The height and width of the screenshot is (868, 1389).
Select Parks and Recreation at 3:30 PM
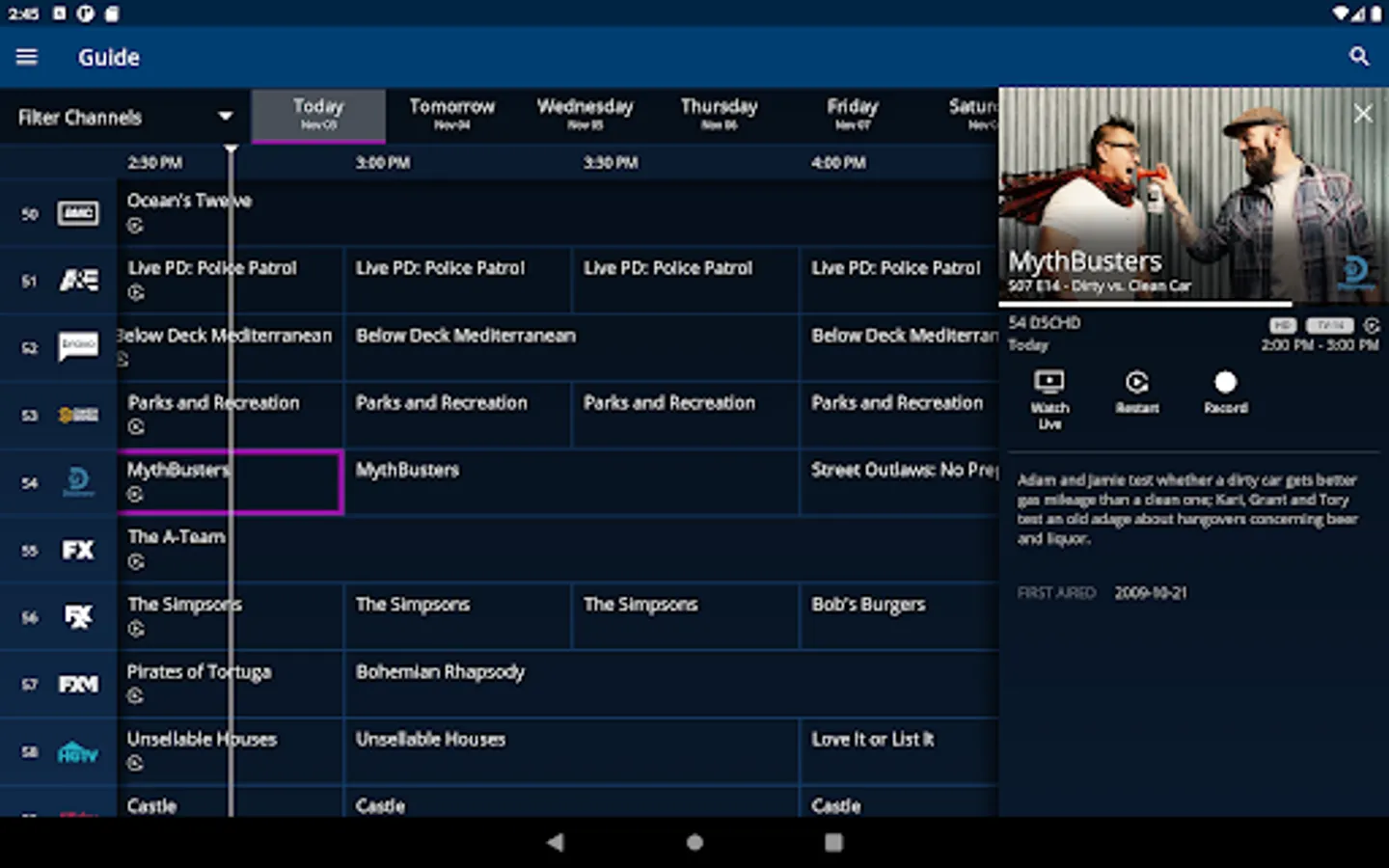685,415
